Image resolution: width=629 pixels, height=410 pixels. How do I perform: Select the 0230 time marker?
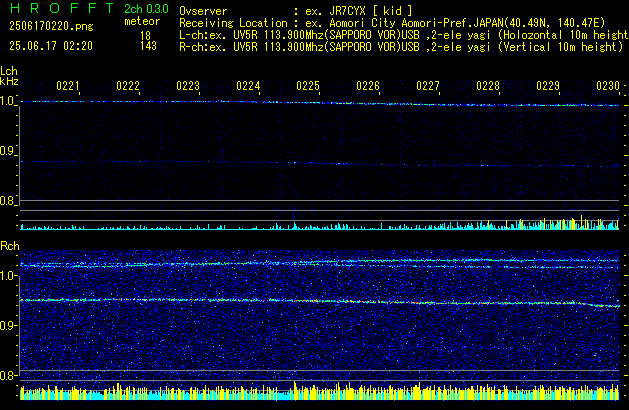click(x=608, y=86)
